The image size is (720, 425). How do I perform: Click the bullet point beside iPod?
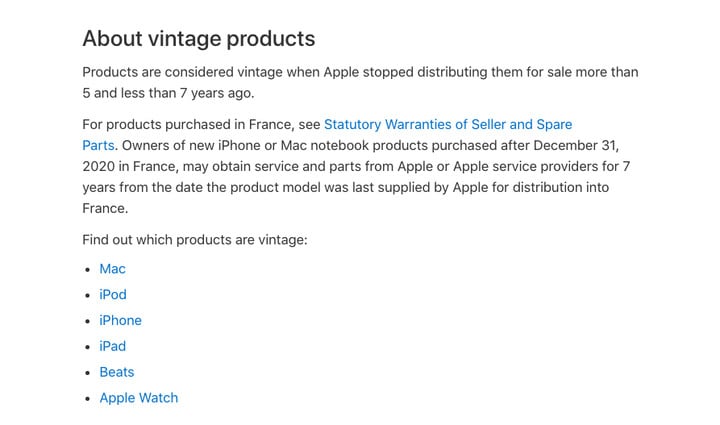86,296
